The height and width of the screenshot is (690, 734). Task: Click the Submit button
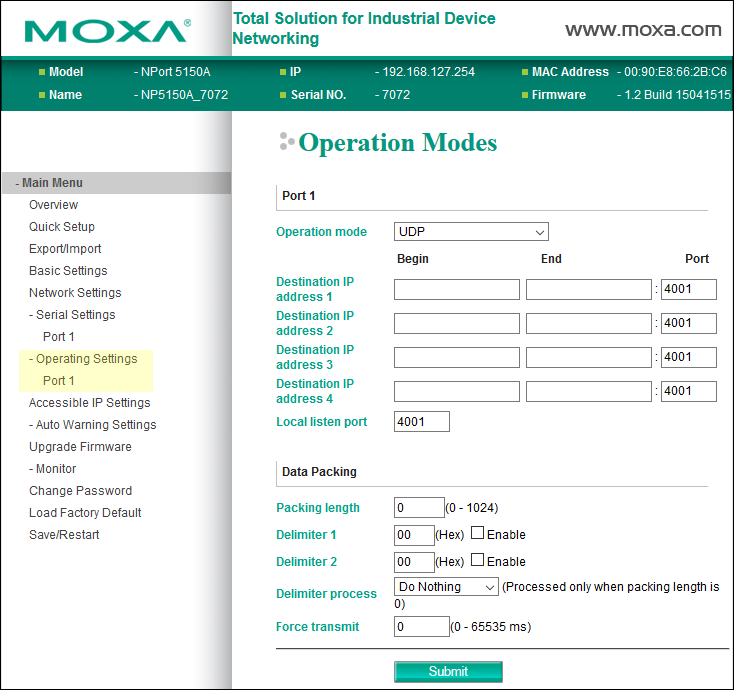pyautogui.click(x=448, y=672)
